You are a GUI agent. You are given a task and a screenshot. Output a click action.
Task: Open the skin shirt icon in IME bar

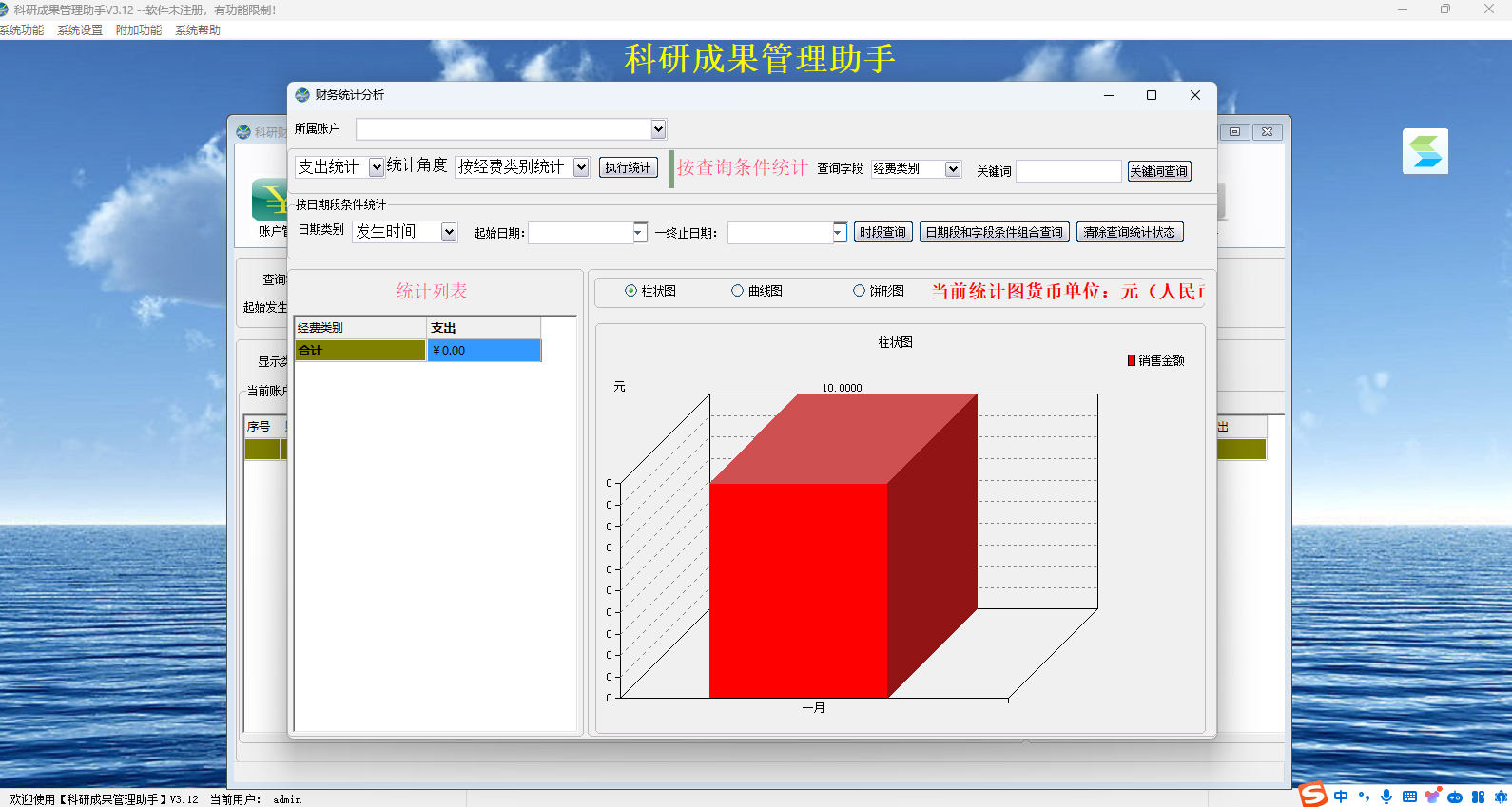(x=1432, y=797)
